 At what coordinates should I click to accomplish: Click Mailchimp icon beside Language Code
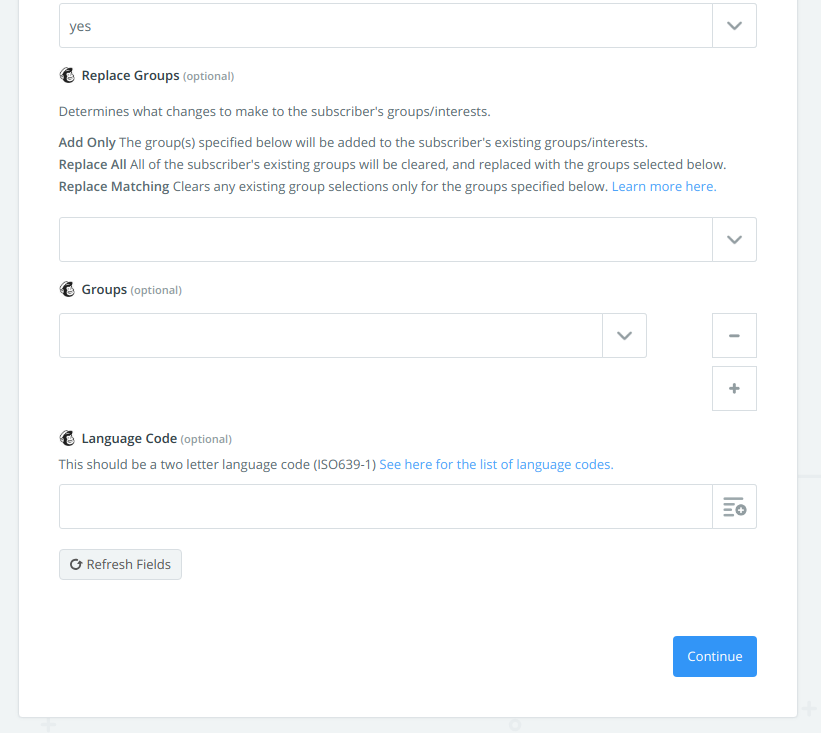(x=67, y=438)
